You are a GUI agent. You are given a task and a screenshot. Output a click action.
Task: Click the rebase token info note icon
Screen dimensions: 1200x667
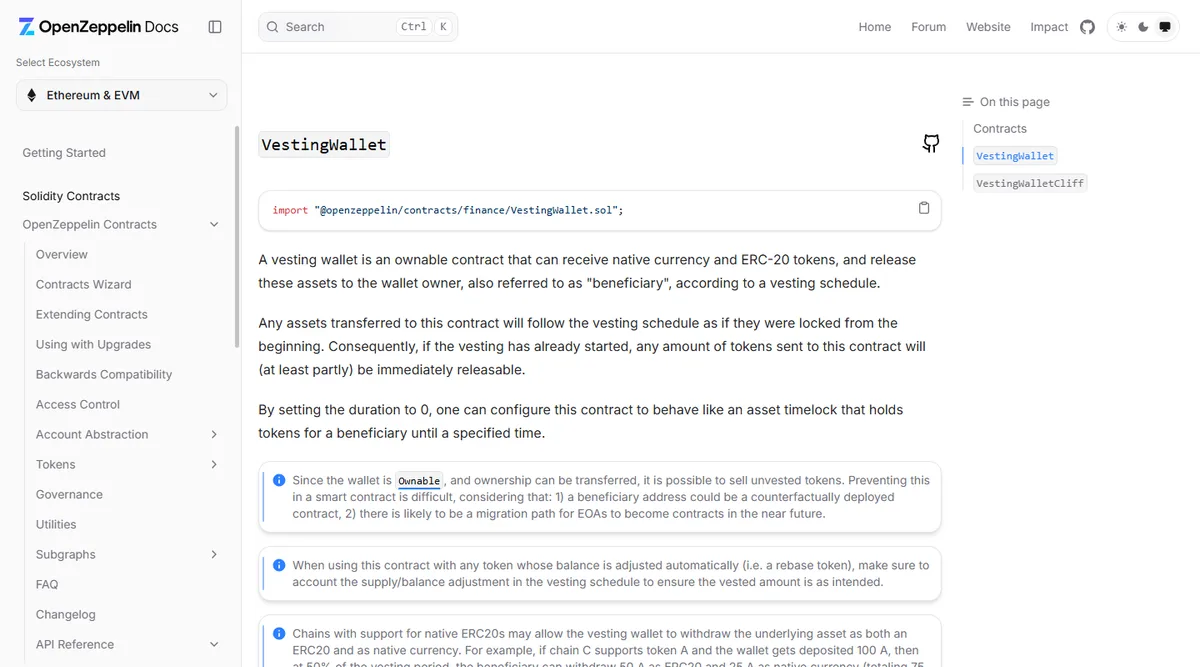pyautogui.click(x=279, y=565)
